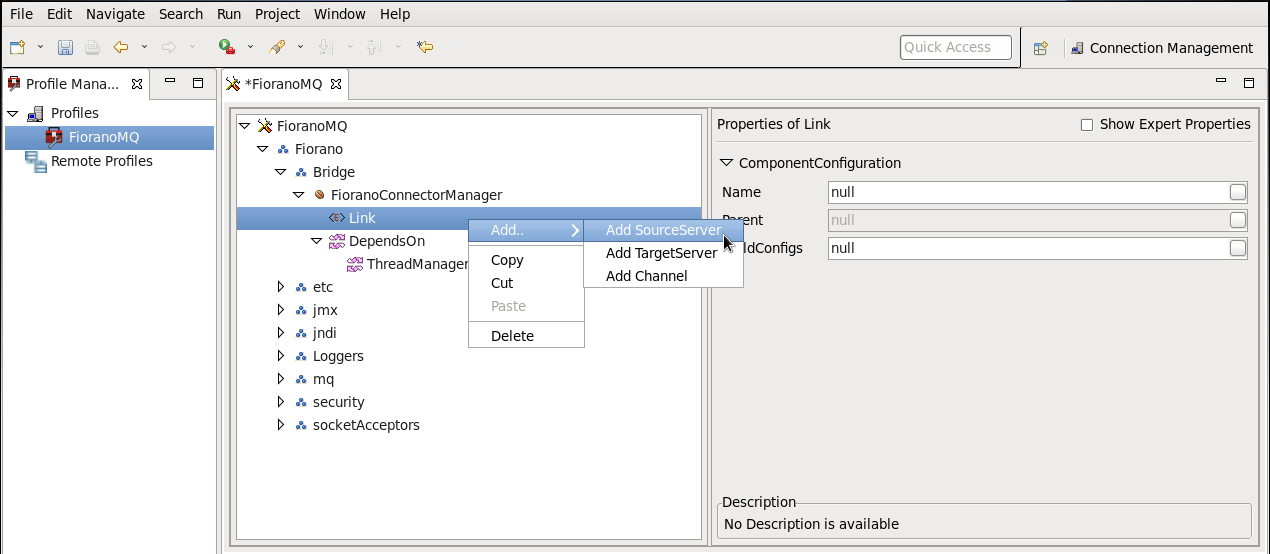1270x554 pixels.
Task: Click the Save toolbar icon
Action: coord(65,47)
